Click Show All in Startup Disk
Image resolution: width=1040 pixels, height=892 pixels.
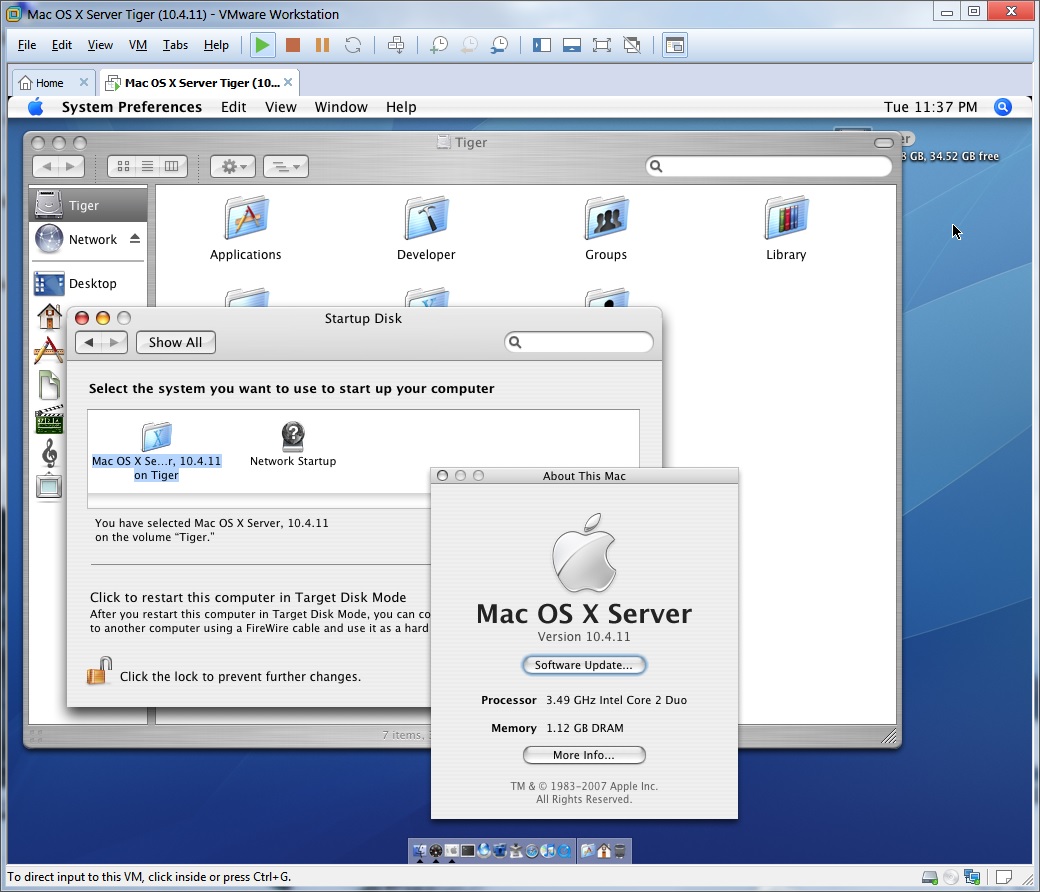click(x=175, y=342)
